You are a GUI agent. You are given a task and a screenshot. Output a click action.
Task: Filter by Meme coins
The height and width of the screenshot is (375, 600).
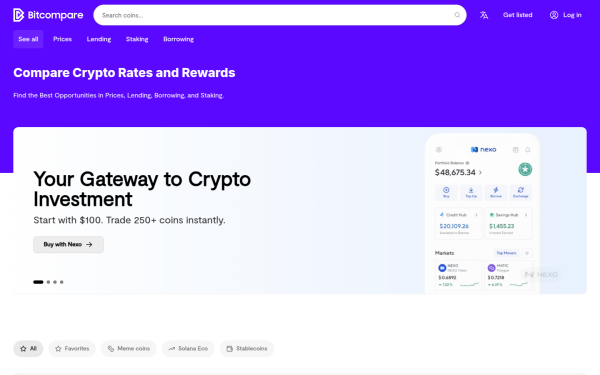click(129, 349)
